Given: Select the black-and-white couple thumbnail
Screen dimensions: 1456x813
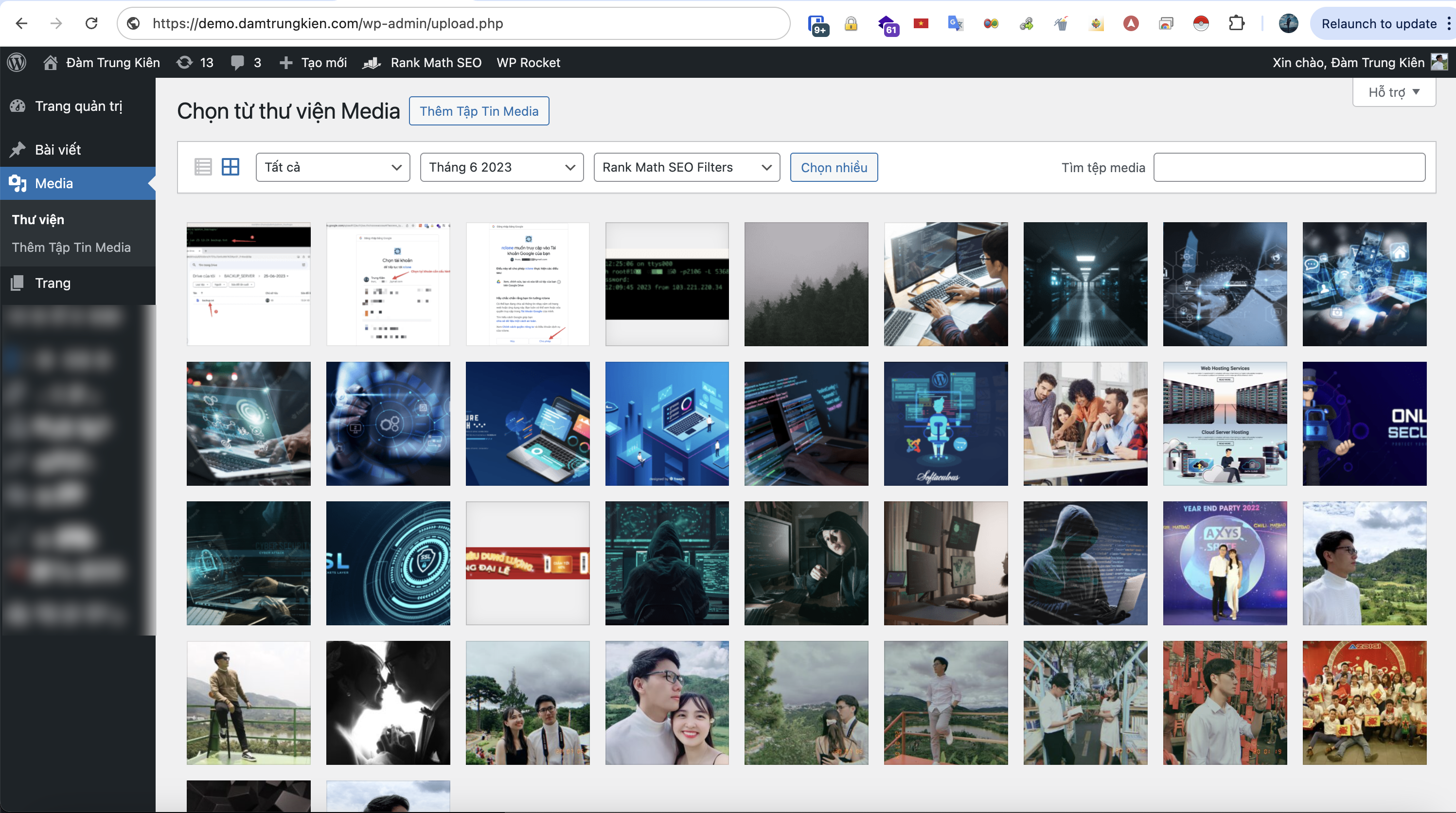Looking at the screenshot, I should click(x=388, y=702).
